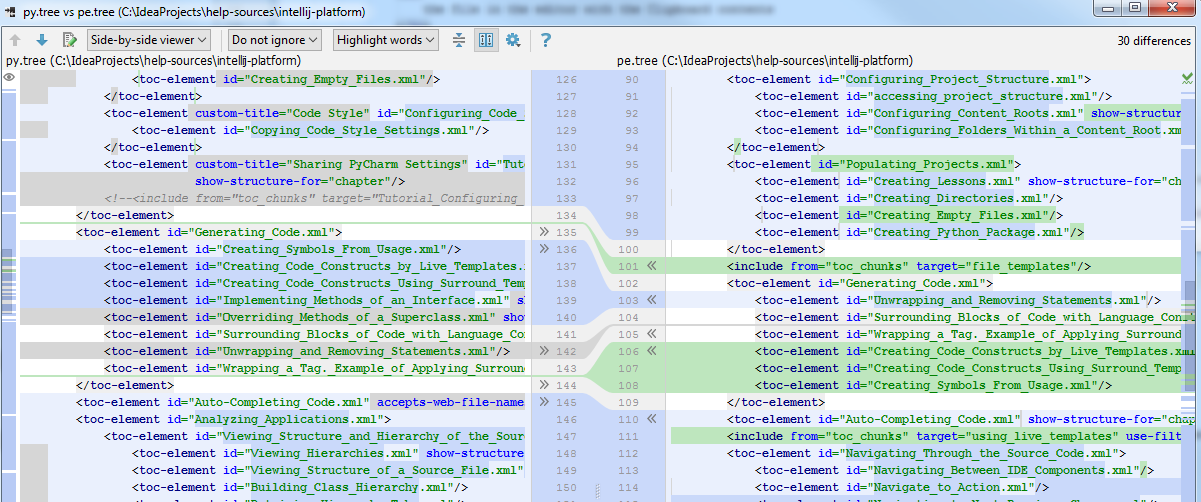
Task: Click line number 90 in the right gutter
Action: pos(630,79)
